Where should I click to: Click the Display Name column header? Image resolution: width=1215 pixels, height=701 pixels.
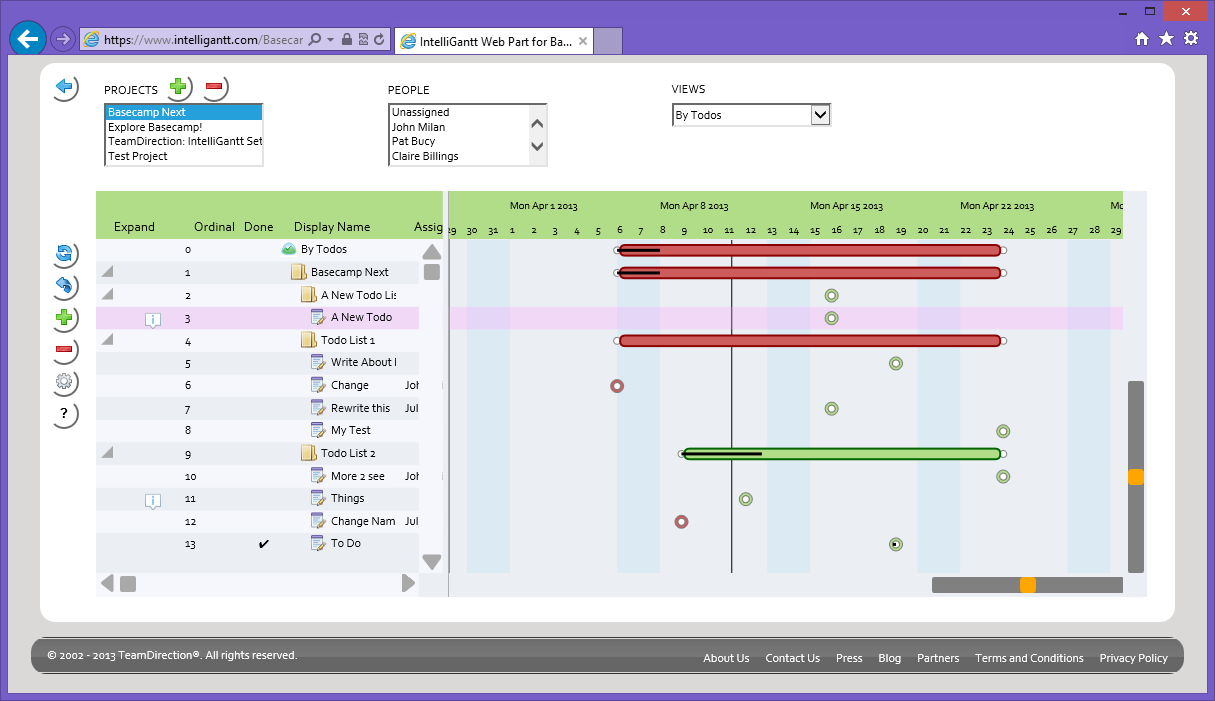pyautogui.click(x=332, y=227)
